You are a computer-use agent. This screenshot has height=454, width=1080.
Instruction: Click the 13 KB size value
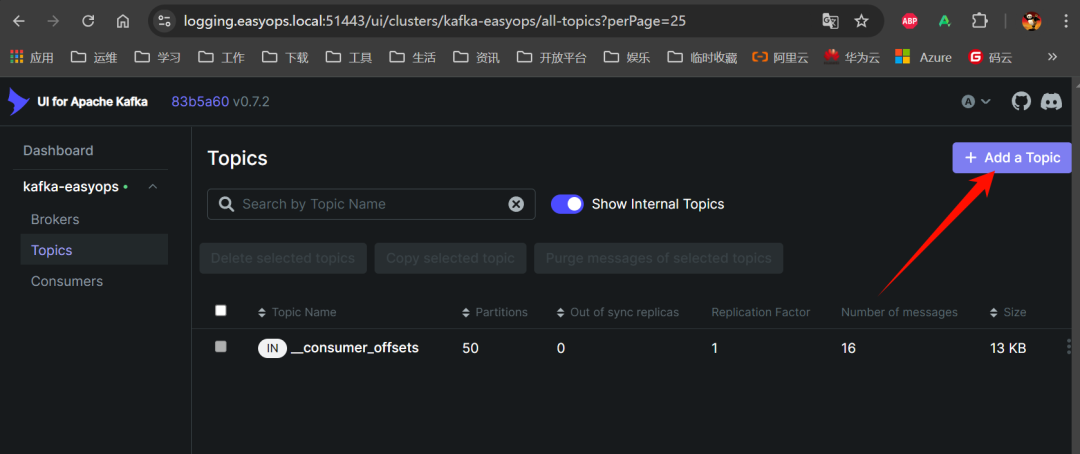tap(1008, 348)
